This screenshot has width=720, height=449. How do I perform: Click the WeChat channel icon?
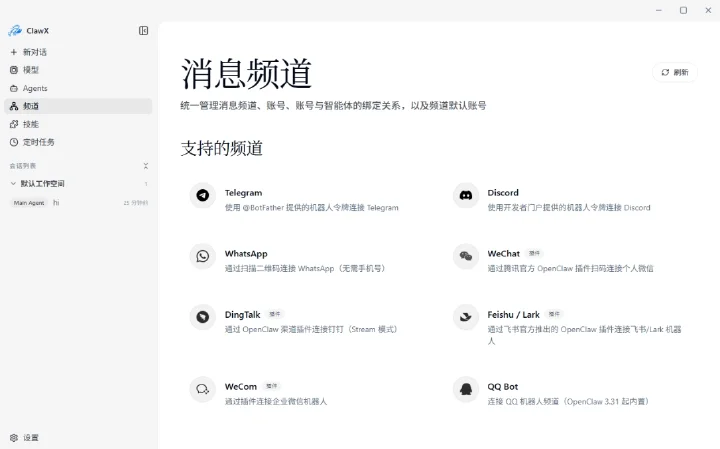tap(466, 256)
